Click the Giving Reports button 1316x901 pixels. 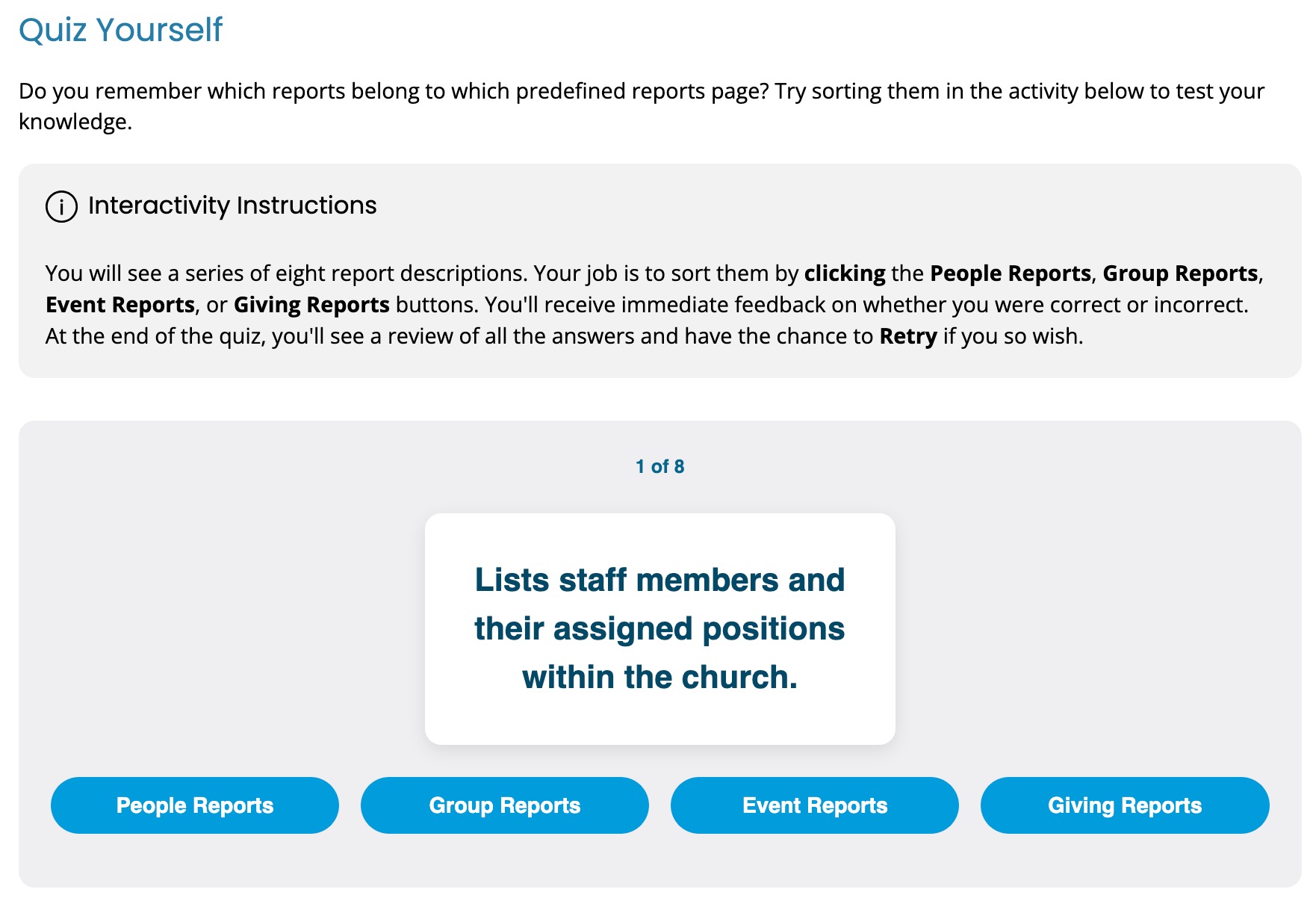(x=1125, y=805)
